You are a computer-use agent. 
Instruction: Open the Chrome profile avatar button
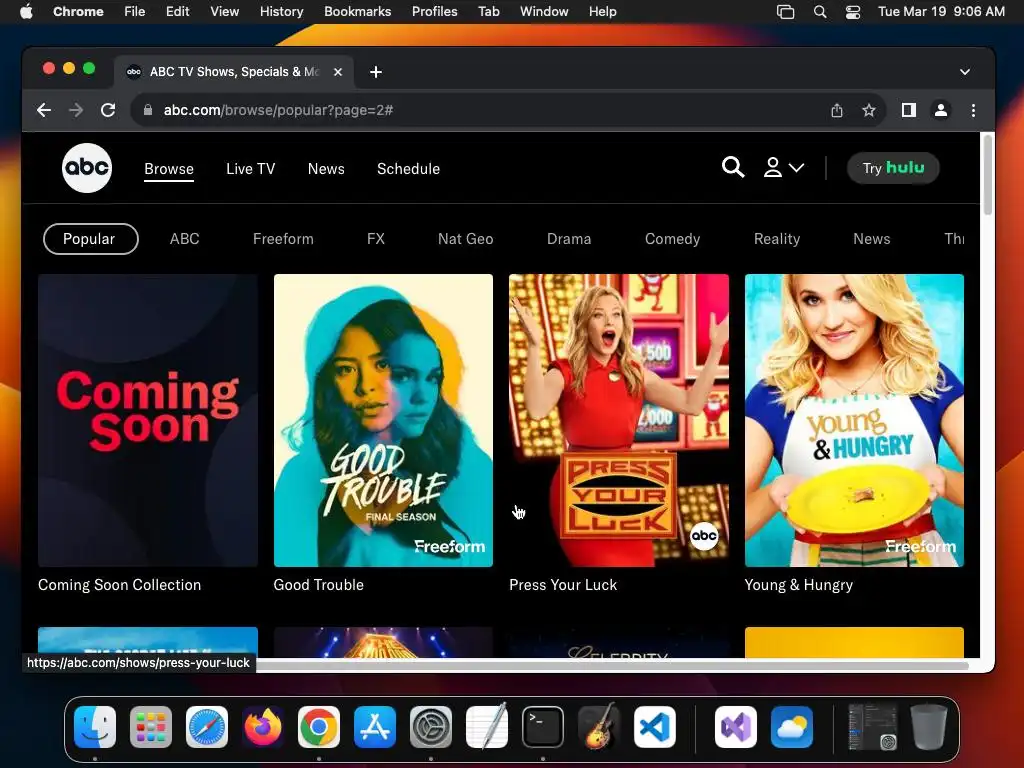940,110
